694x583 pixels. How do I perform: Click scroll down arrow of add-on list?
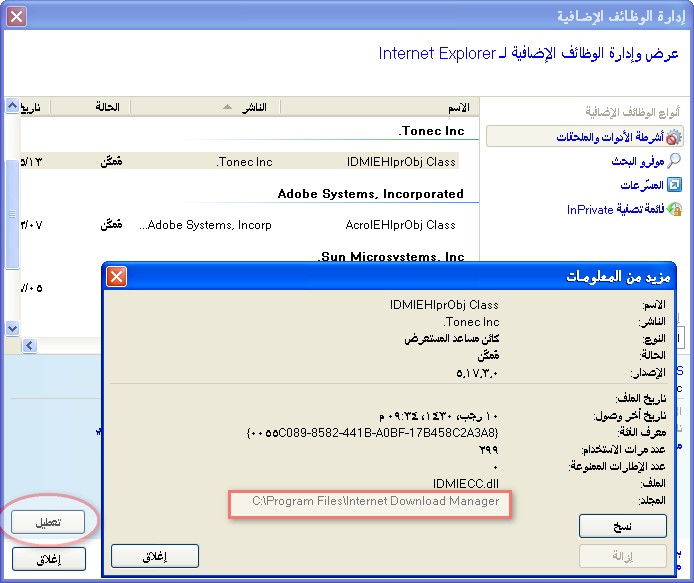pyautogui.click(x=12, y=328)
